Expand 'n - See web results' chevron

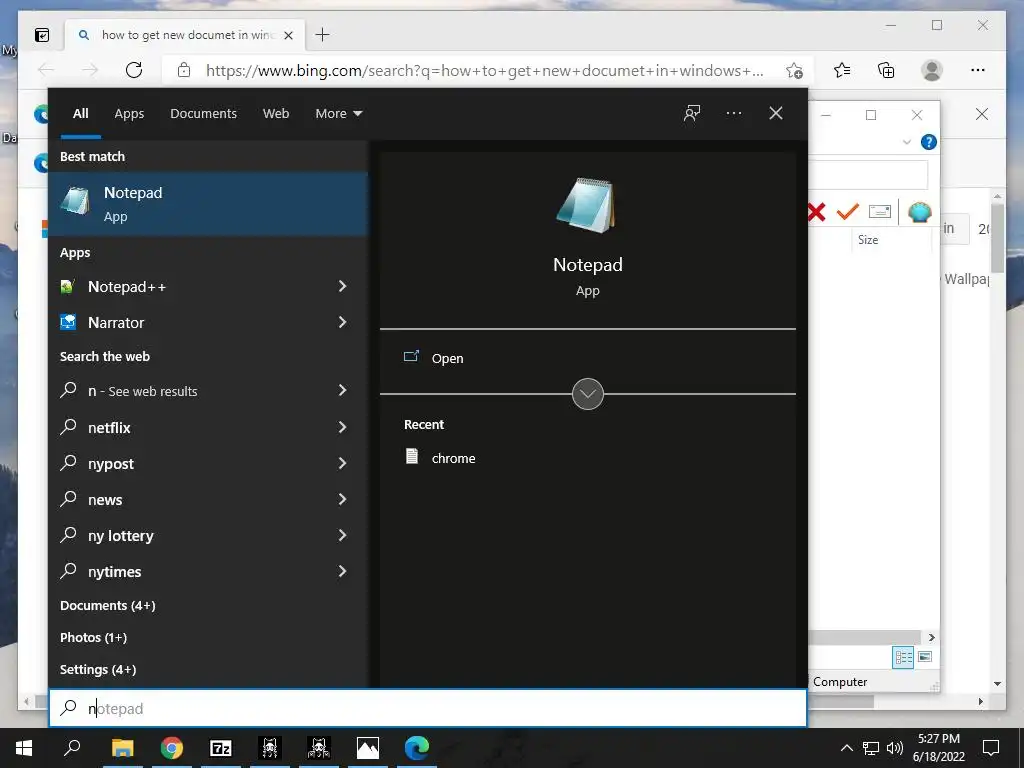click(342, 391)
